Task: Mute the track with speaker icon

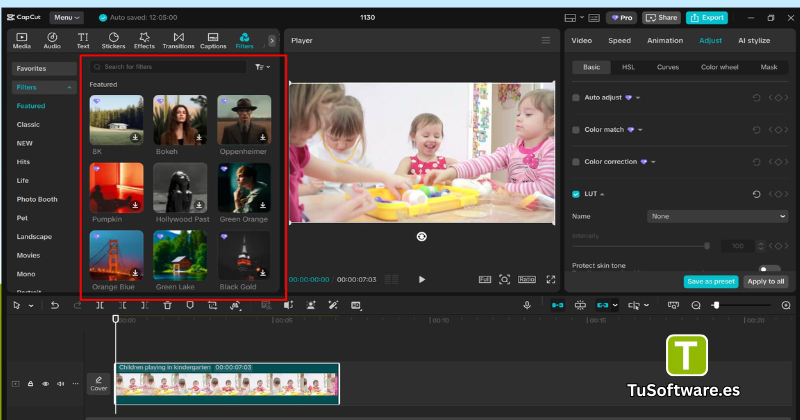Action: (x=60, y=384)
